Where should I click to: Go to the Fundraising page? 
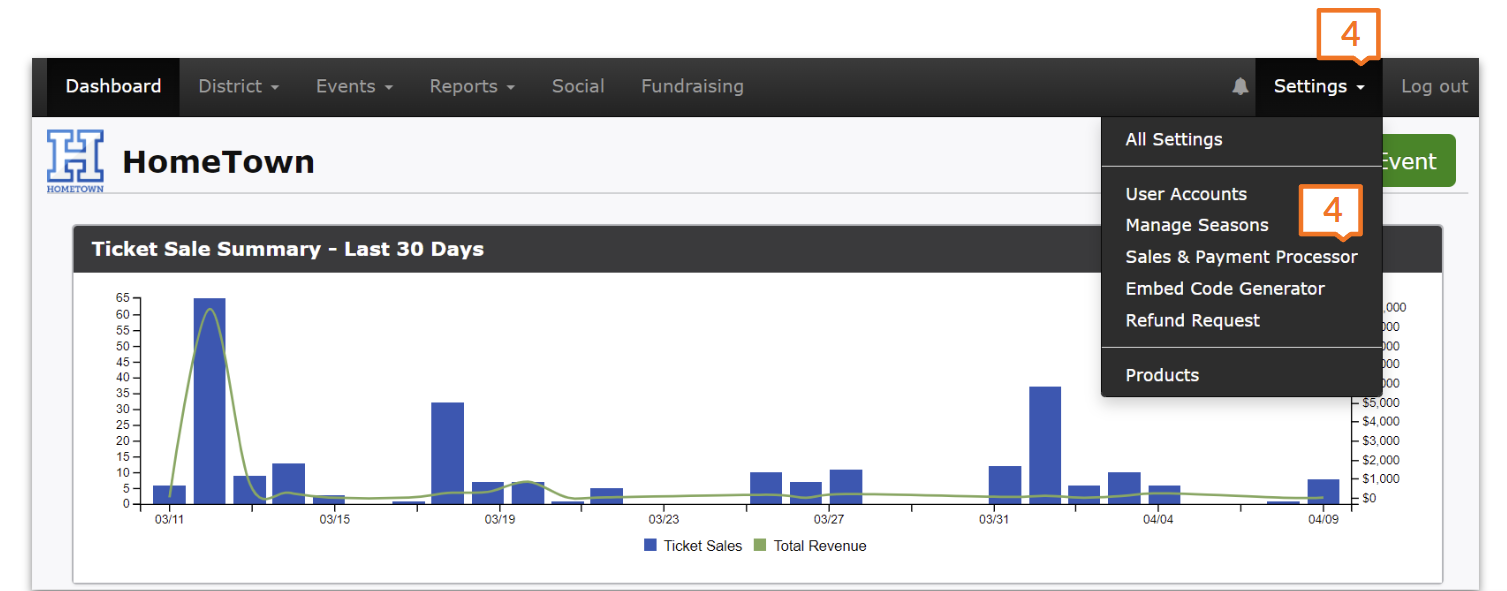tap(692, 87)
